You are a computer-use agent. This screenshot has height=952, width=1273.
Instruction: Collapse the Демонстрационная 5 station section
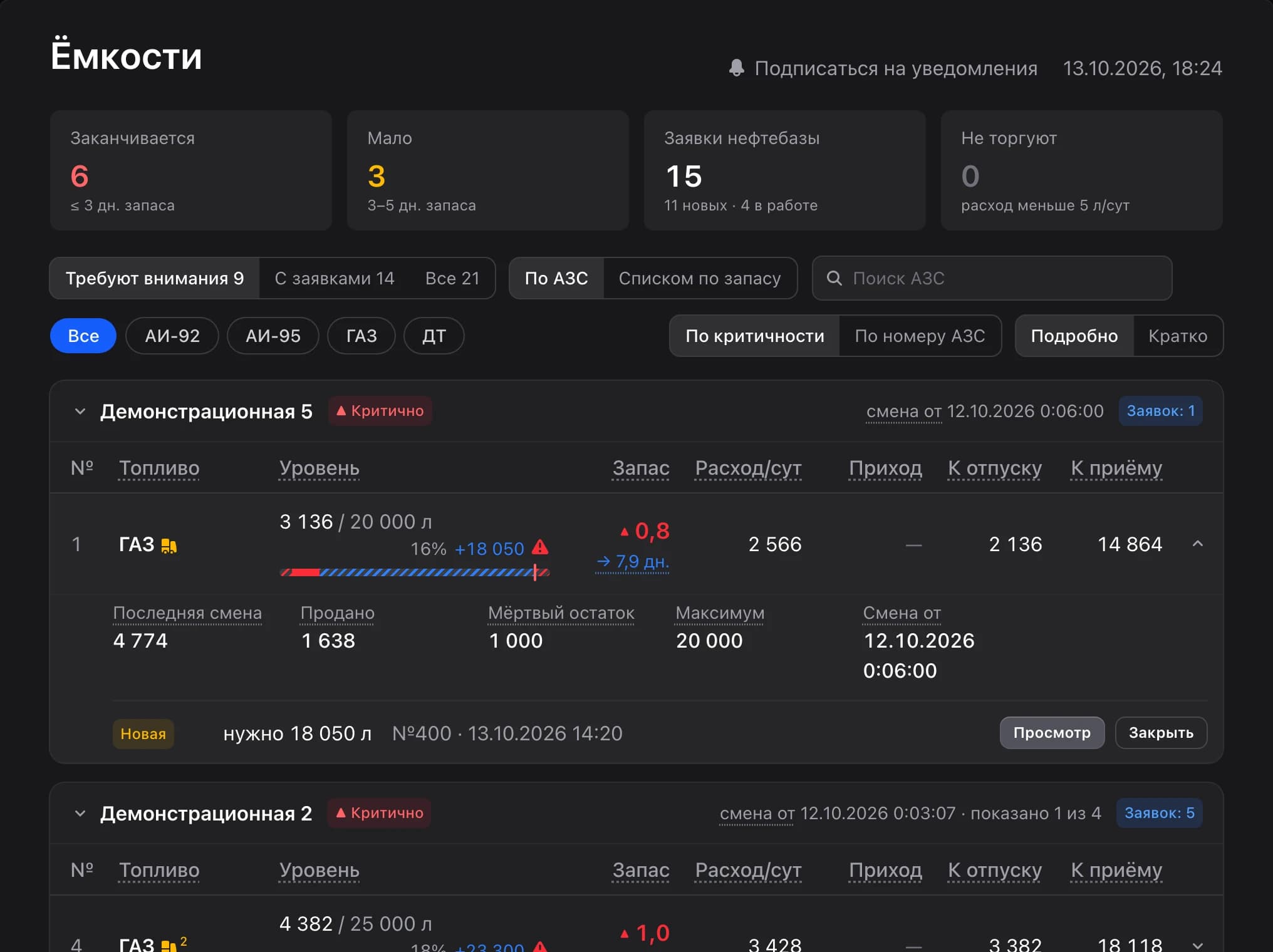(80, 411)
